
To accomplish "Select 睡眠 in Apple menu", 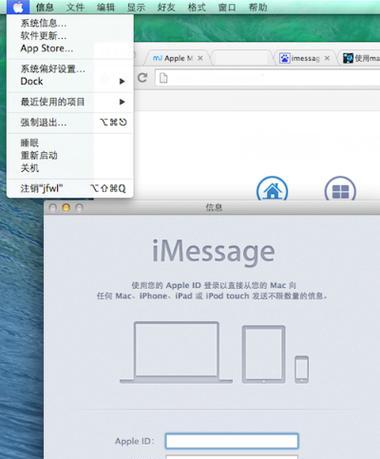I will point(70,143).
